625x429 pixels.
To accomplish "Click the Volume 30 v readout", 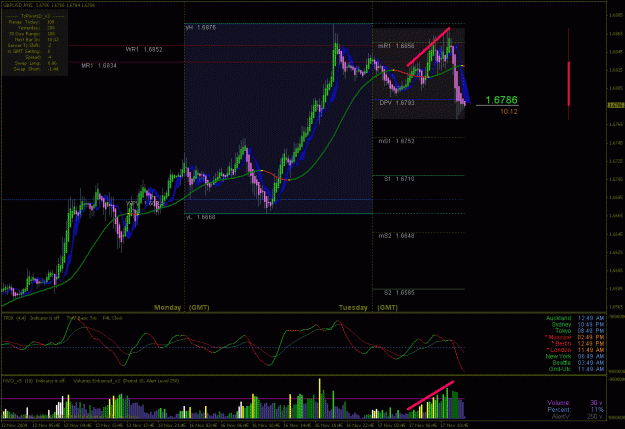I will pyautogui.click(x=575, y=403).
